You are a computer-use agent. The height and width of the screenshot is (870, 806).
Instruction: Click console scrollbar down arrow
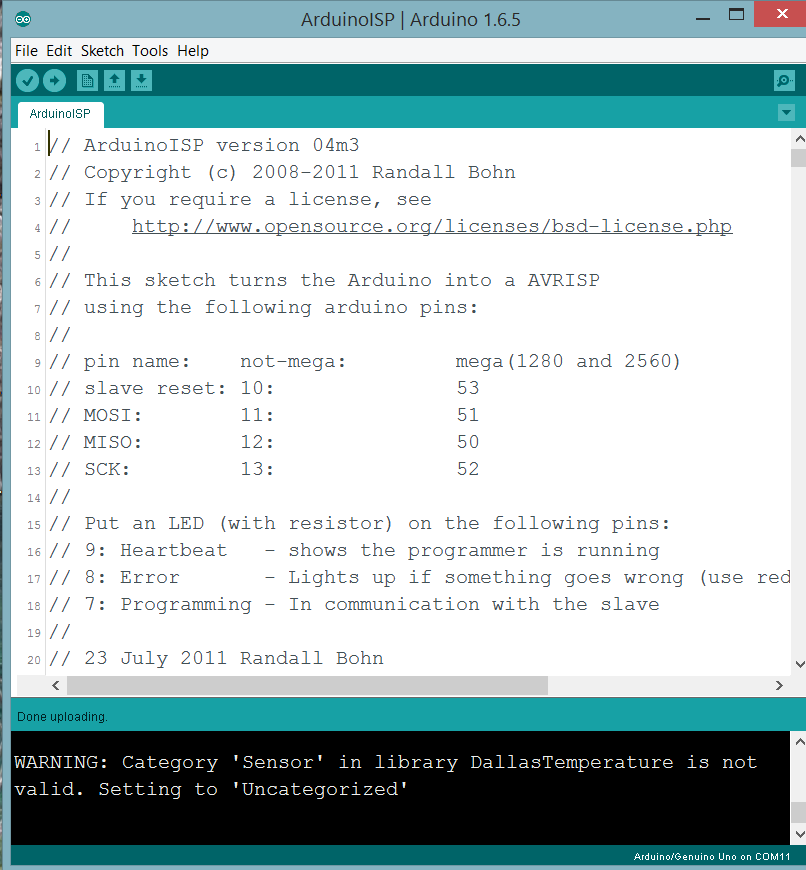tap(799, 834)
